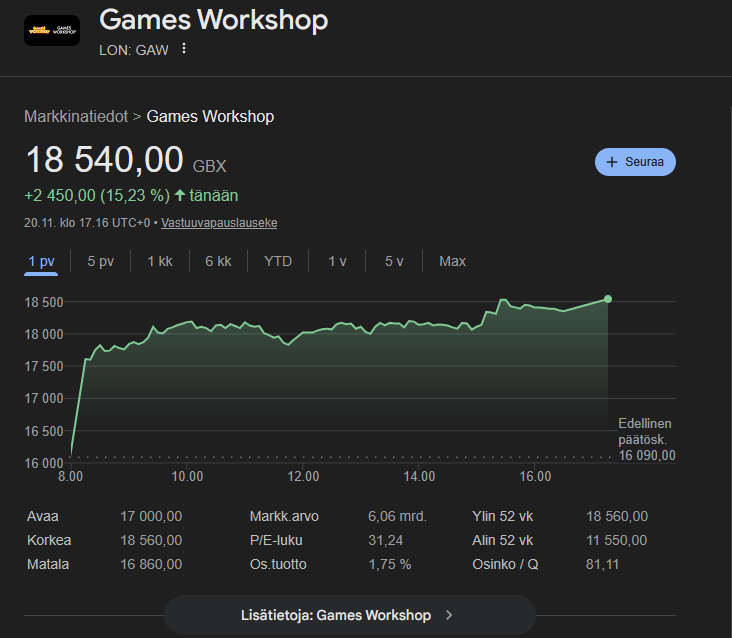The image size is (732, 638).
Task: Switch to the 6 kk chart tab
Action: pos(218,261)
